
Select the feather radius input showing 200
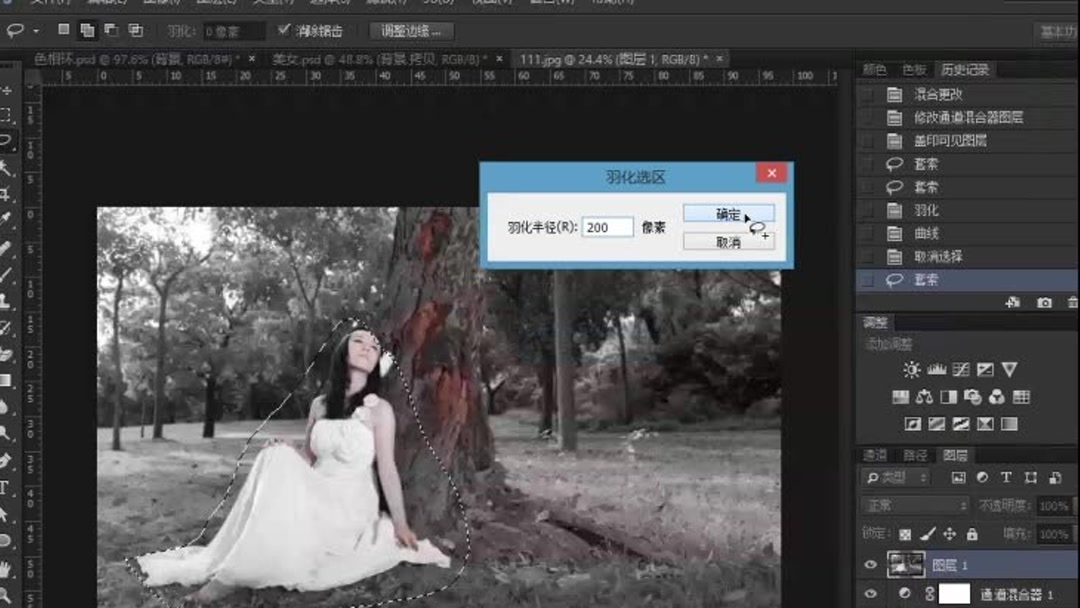pos(605,227)
